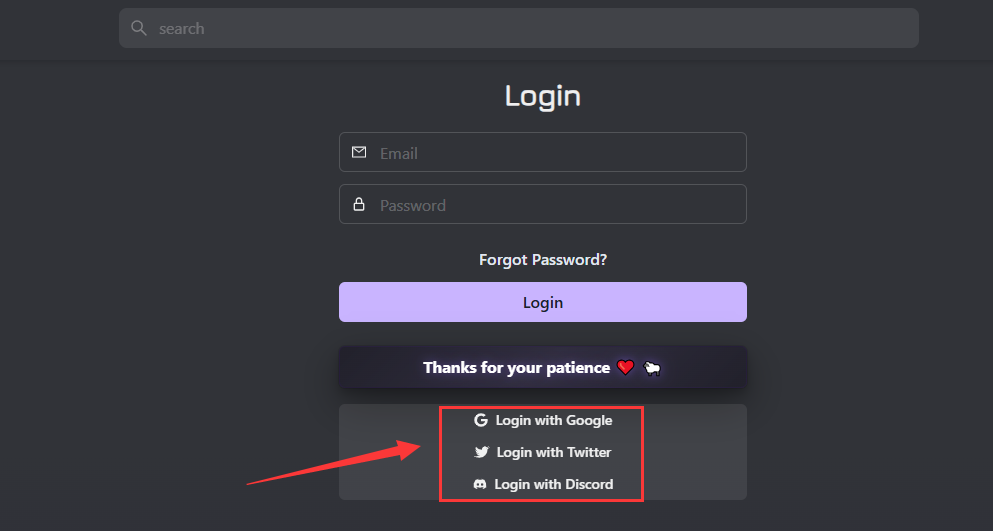Click the Google G logo icon
The height and width of the screenshot is (531, 993).
[x=481, y=420]
